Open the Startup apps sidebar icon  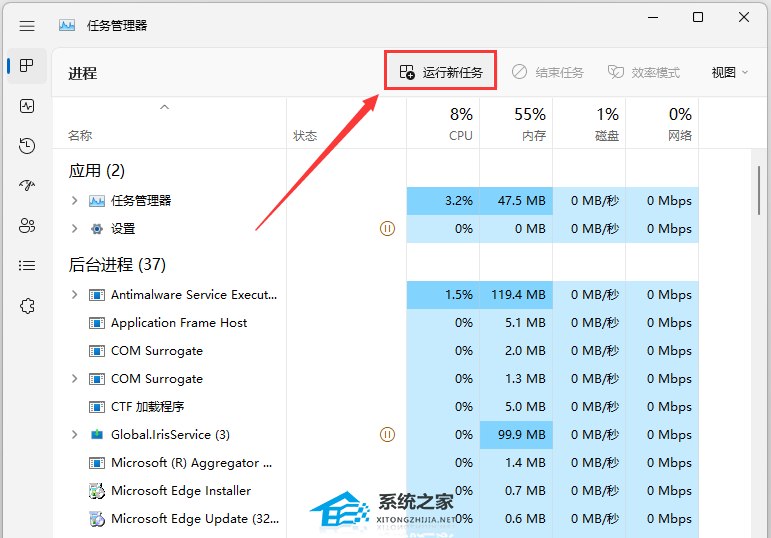[27, 185]
